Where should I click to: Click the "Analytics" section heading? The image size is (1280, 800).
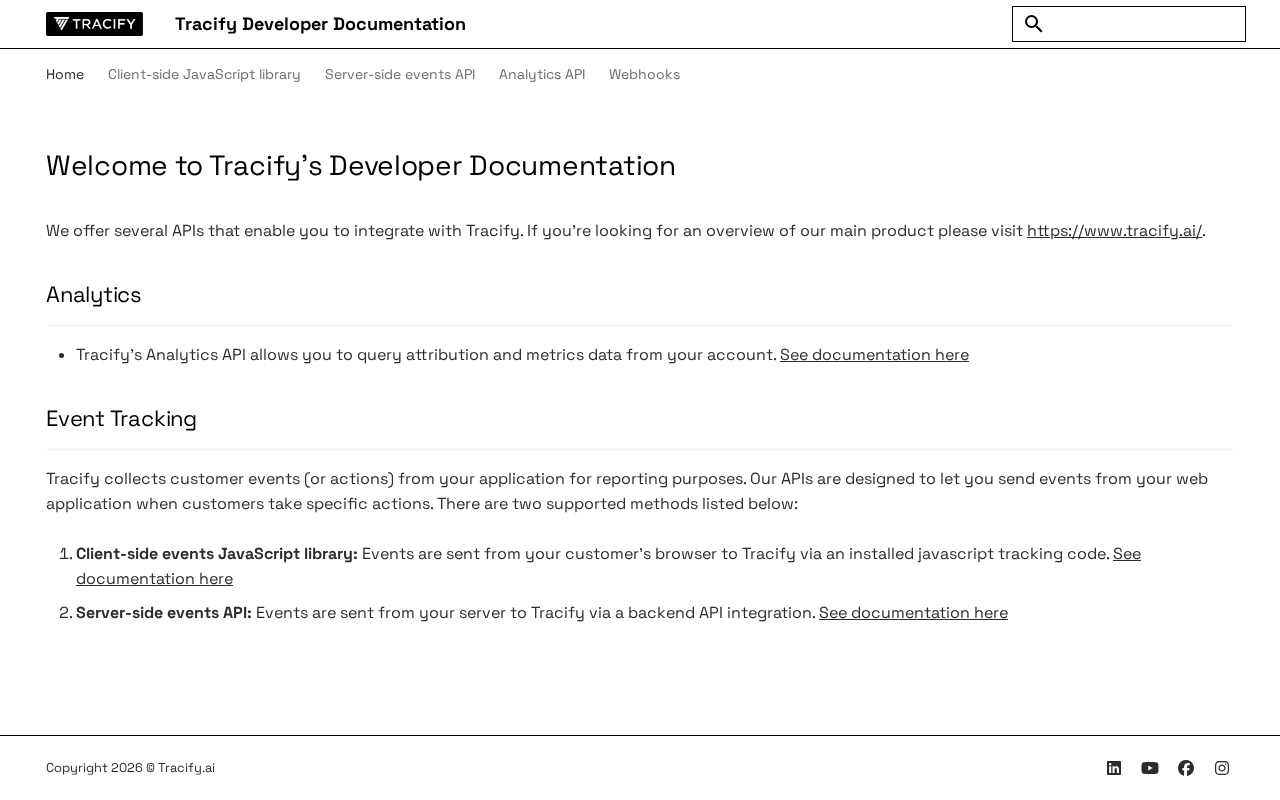point(94,295)
